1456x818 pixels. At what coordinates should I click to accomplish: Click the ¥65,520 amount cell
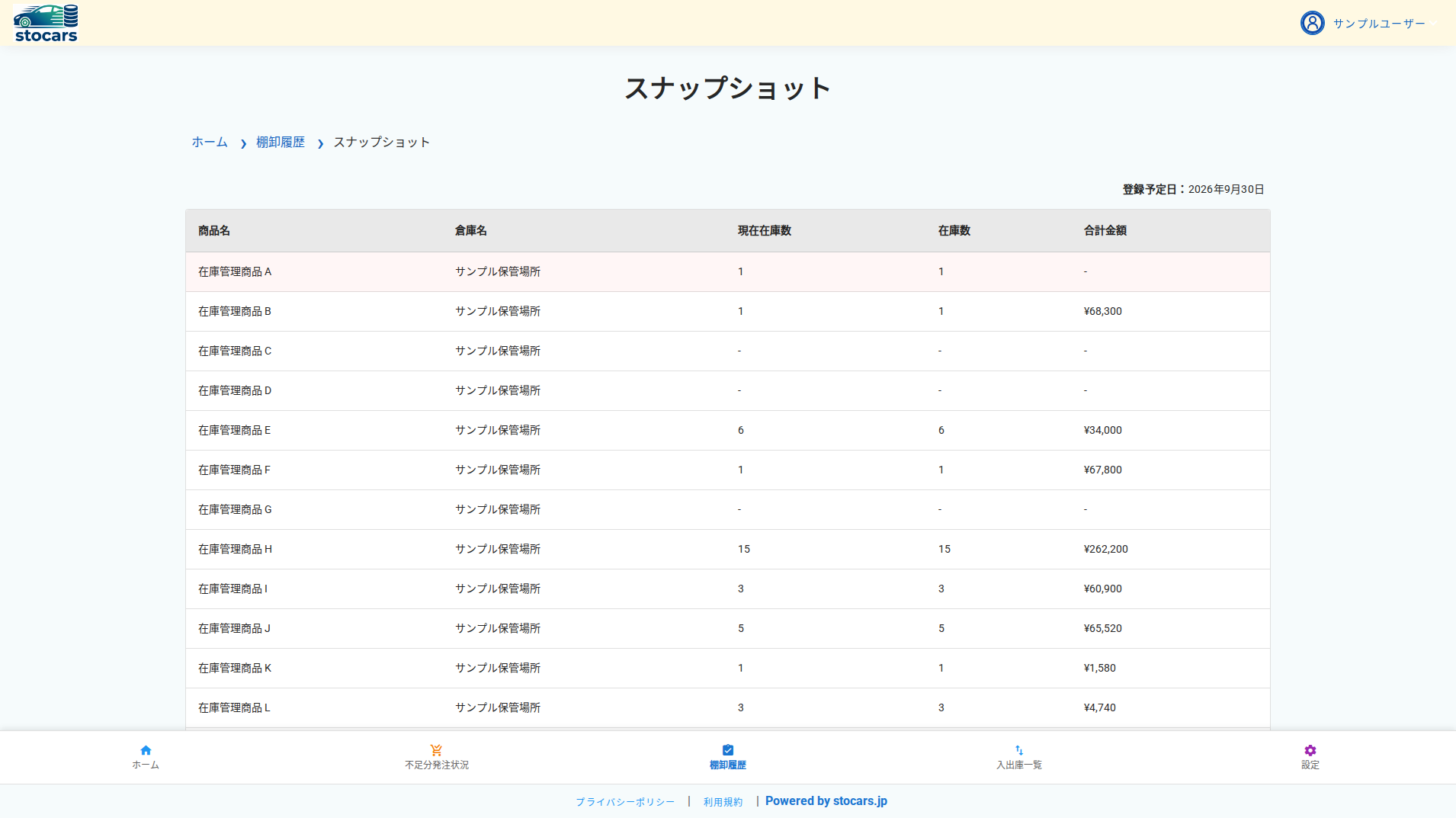tap(1103, 628)
